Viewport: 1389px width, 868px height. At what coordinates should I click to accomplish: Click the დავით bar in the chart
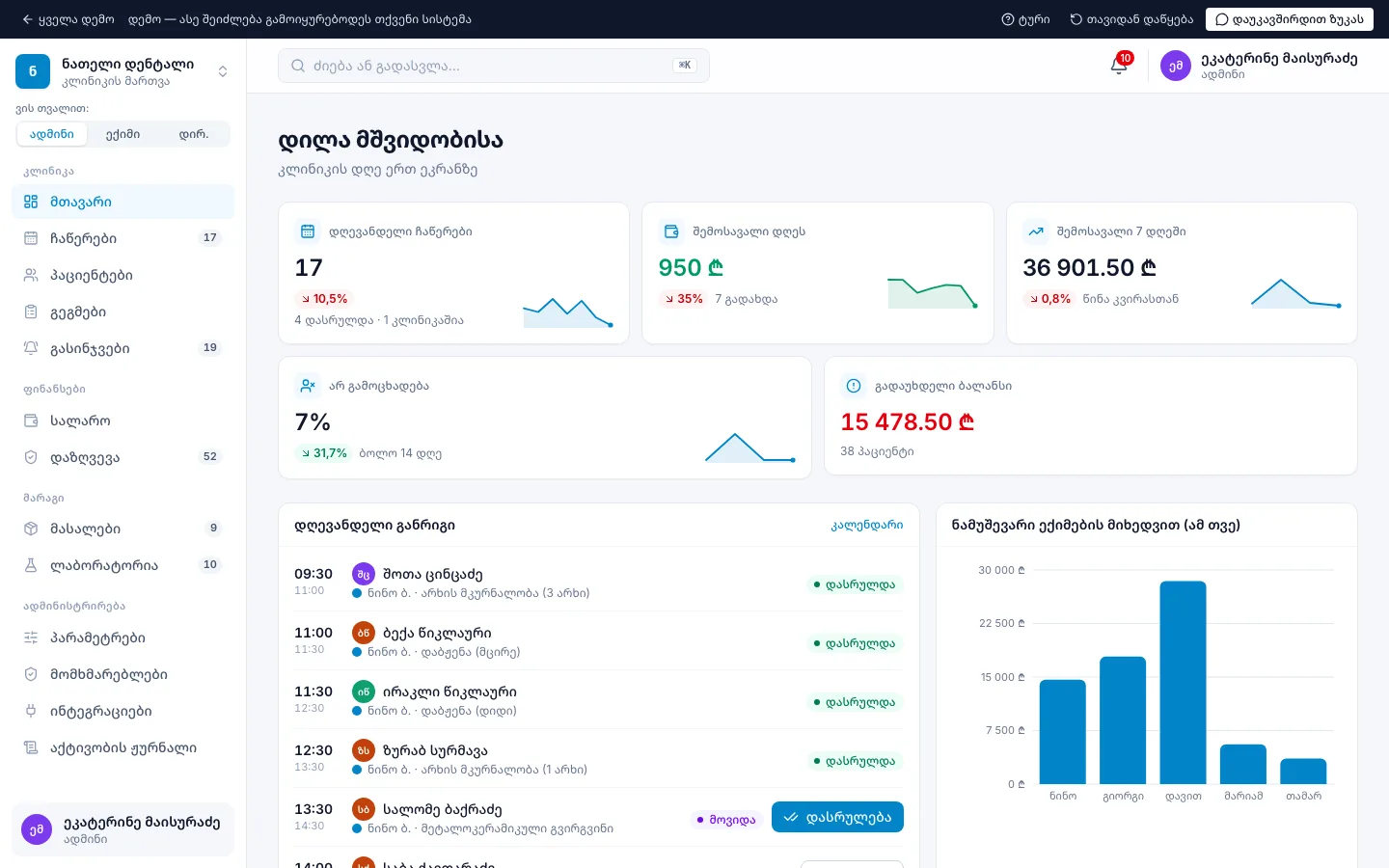coord(1183,682)
